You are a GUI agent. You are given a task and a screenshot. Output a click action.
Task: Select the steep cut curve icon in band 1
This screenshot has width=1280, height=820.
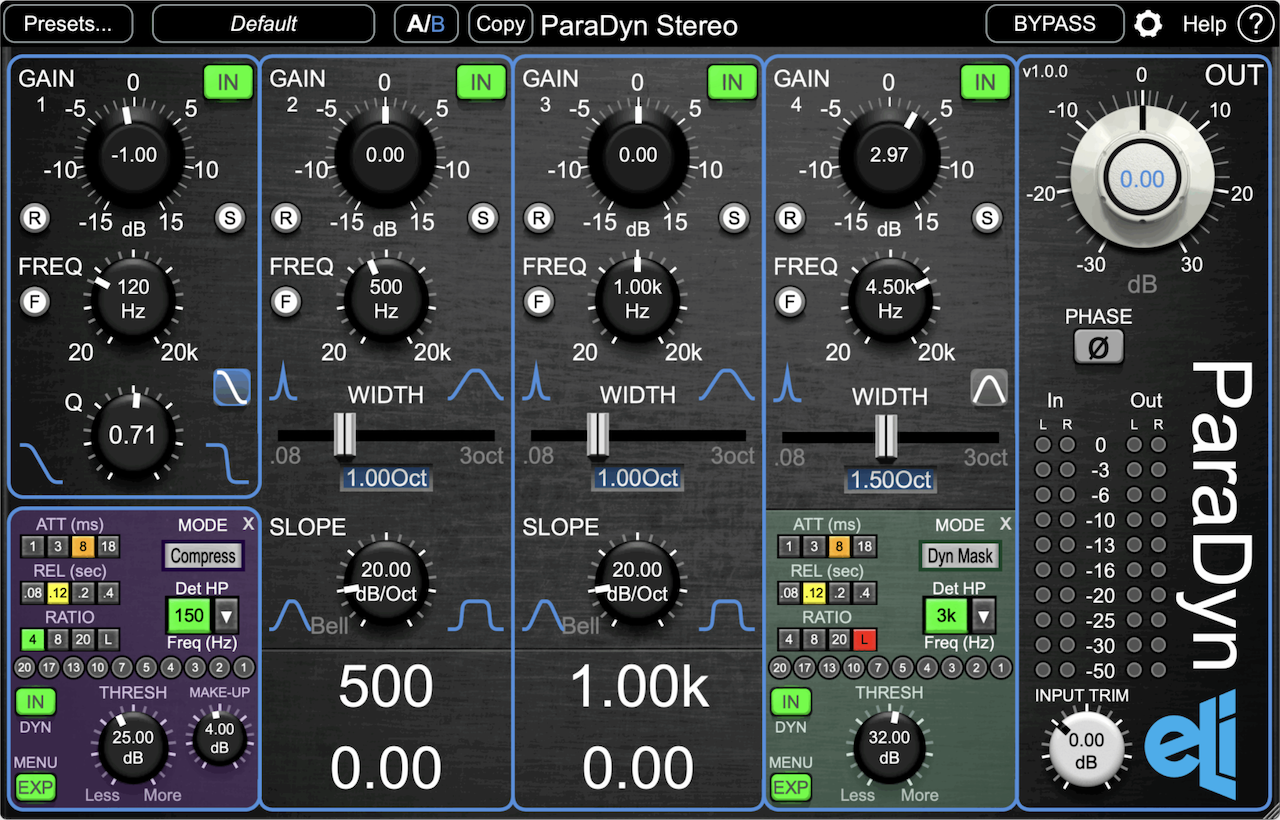tap(226, 463)
